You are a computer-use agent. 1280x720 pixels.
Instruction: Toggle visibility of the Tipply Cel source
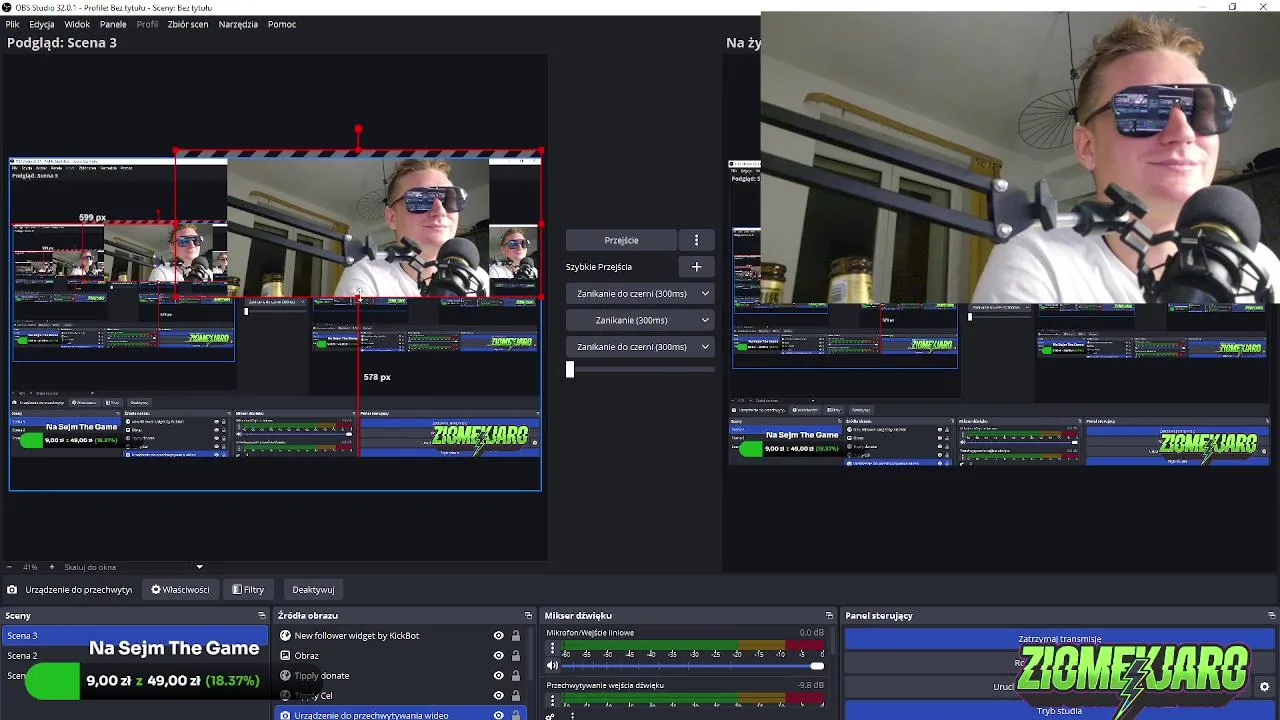tap(498, 695)
